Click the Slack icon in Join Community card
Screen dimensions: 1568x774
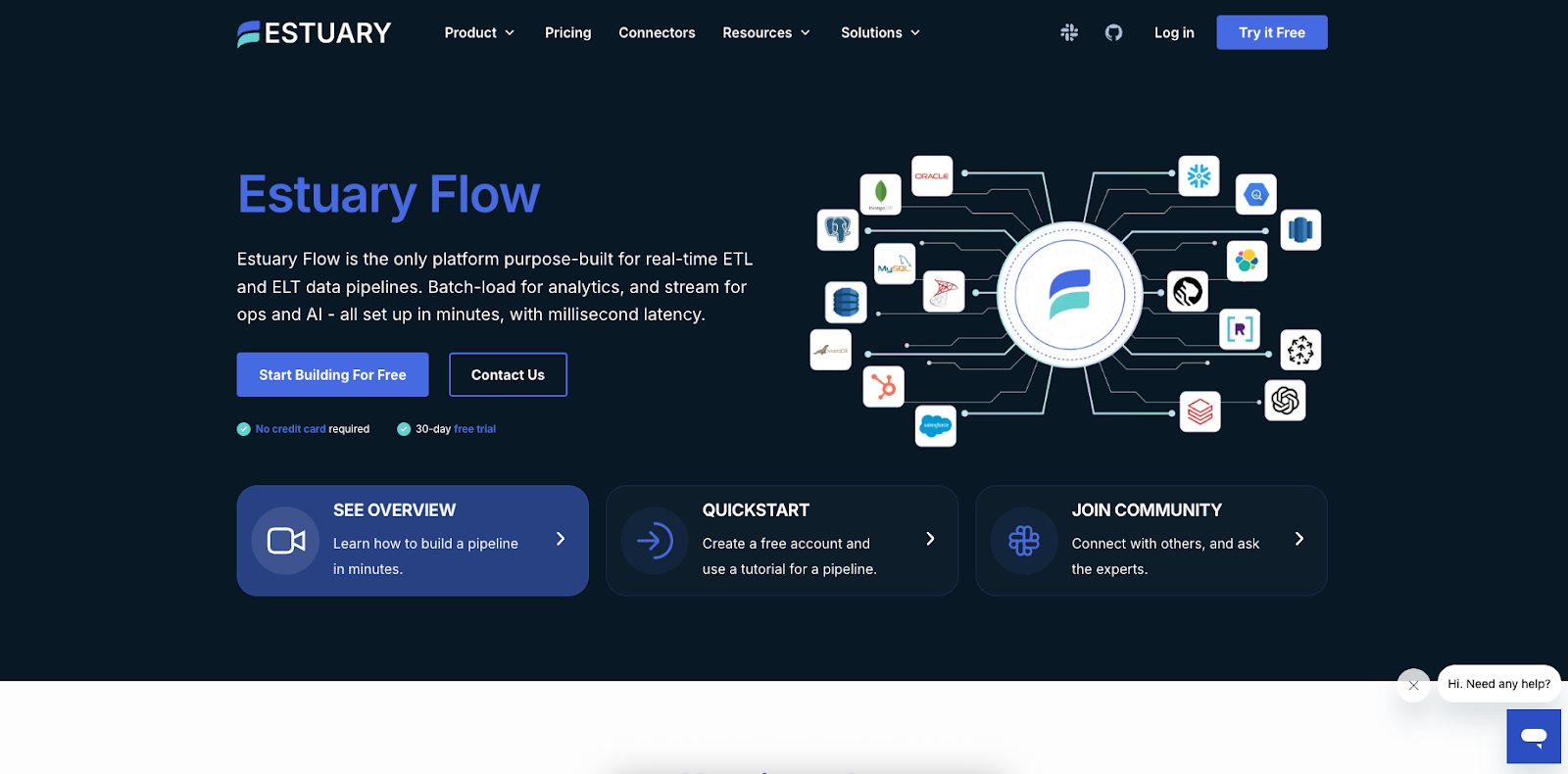pos(1024,541)
